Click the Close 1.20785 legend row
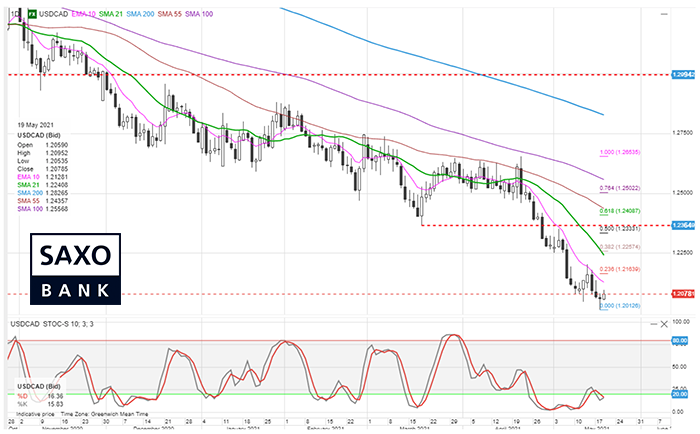Viewport: 700px width, 434px height. [42, 169]
